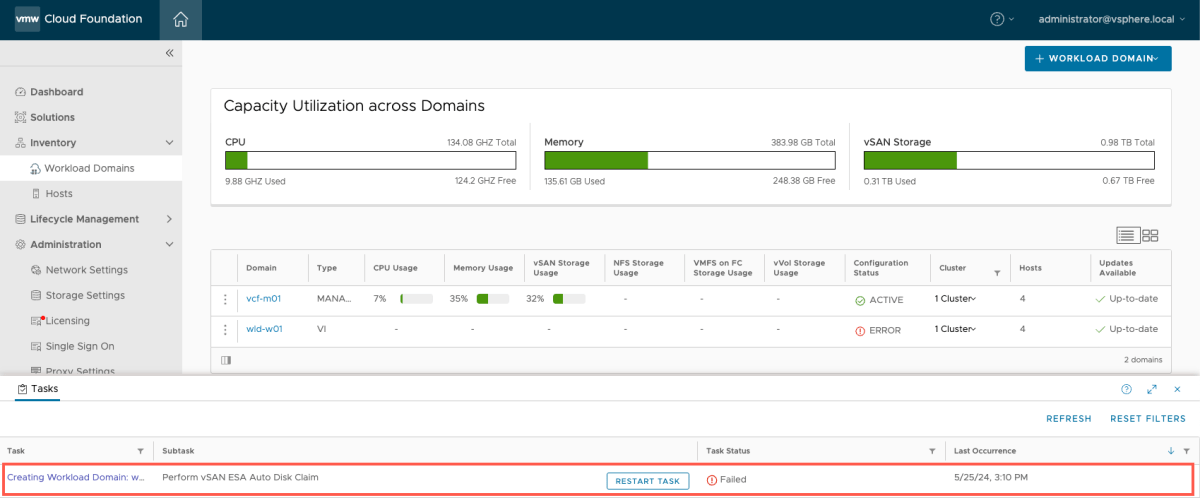Click the REFRESH tasks button

pyautogui.click(x=1069, y=419)
